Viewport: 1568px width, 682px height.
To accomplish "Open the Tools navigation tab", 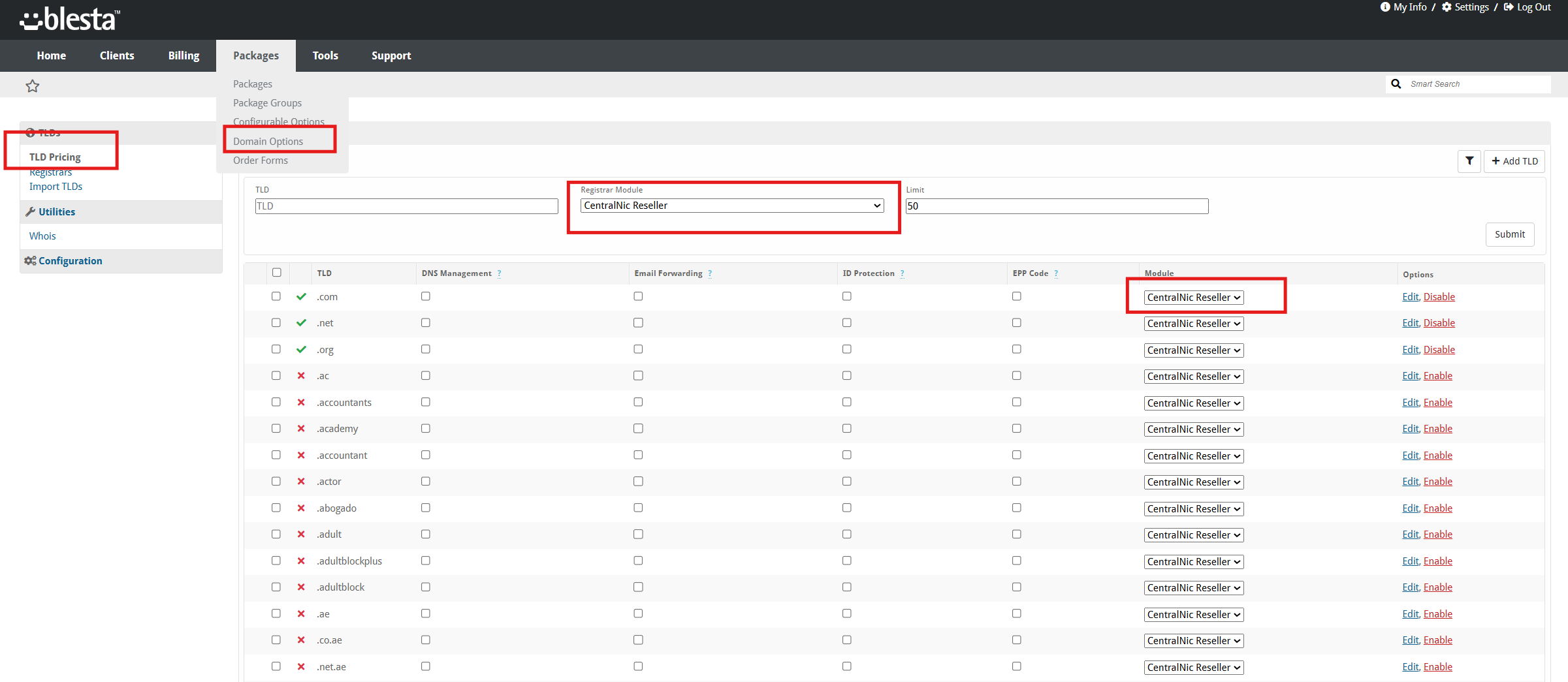I will pos(325,55).
